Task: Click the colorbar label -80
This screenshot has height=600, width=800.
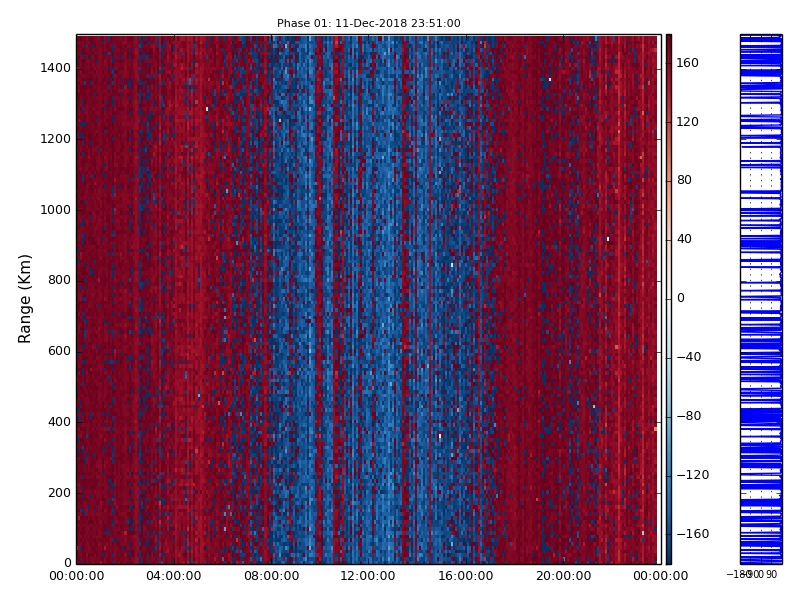Action: [689, 416]
